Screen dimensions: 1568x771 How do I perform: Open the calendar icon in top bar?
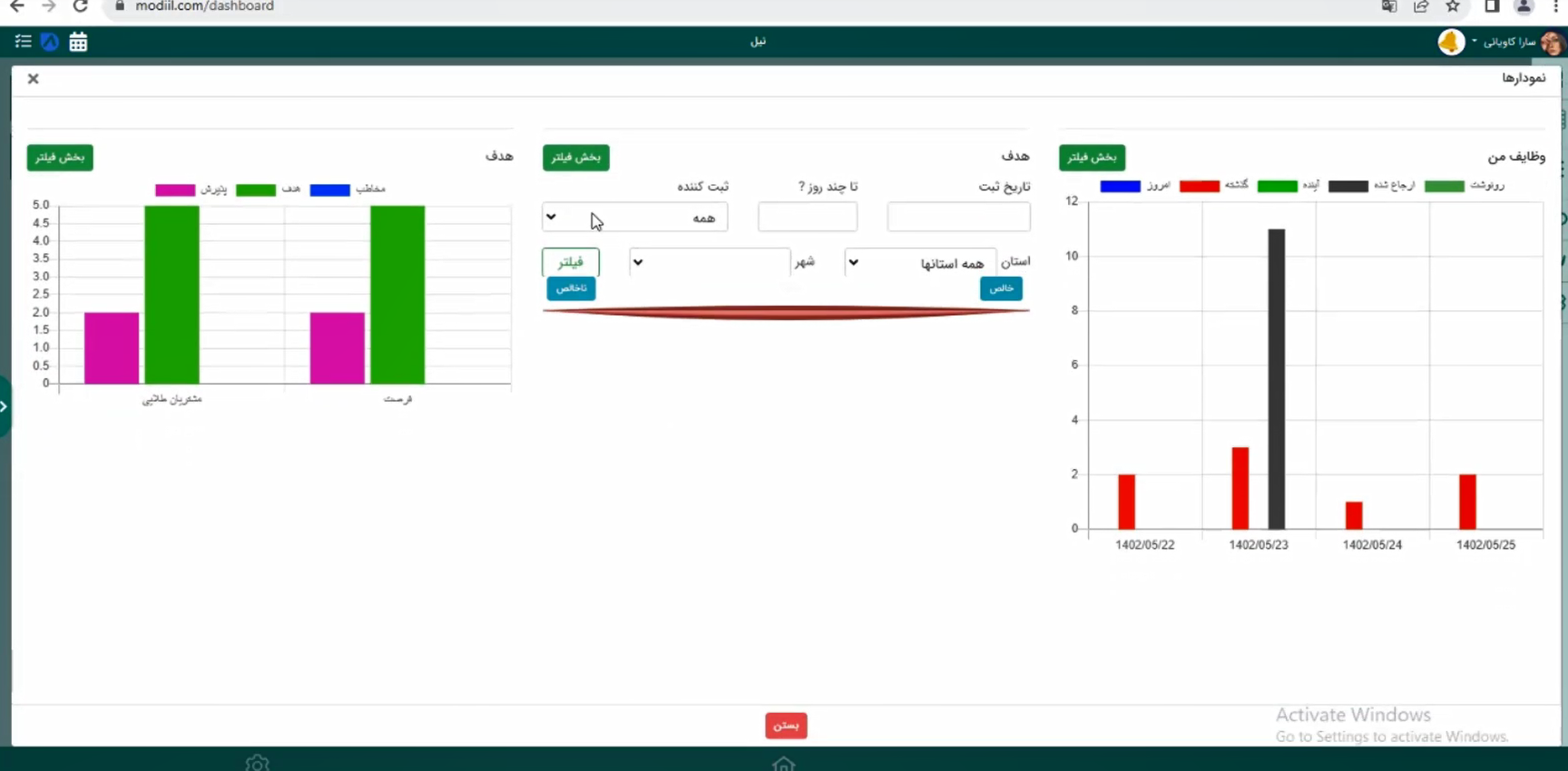(x=78, y=42)
